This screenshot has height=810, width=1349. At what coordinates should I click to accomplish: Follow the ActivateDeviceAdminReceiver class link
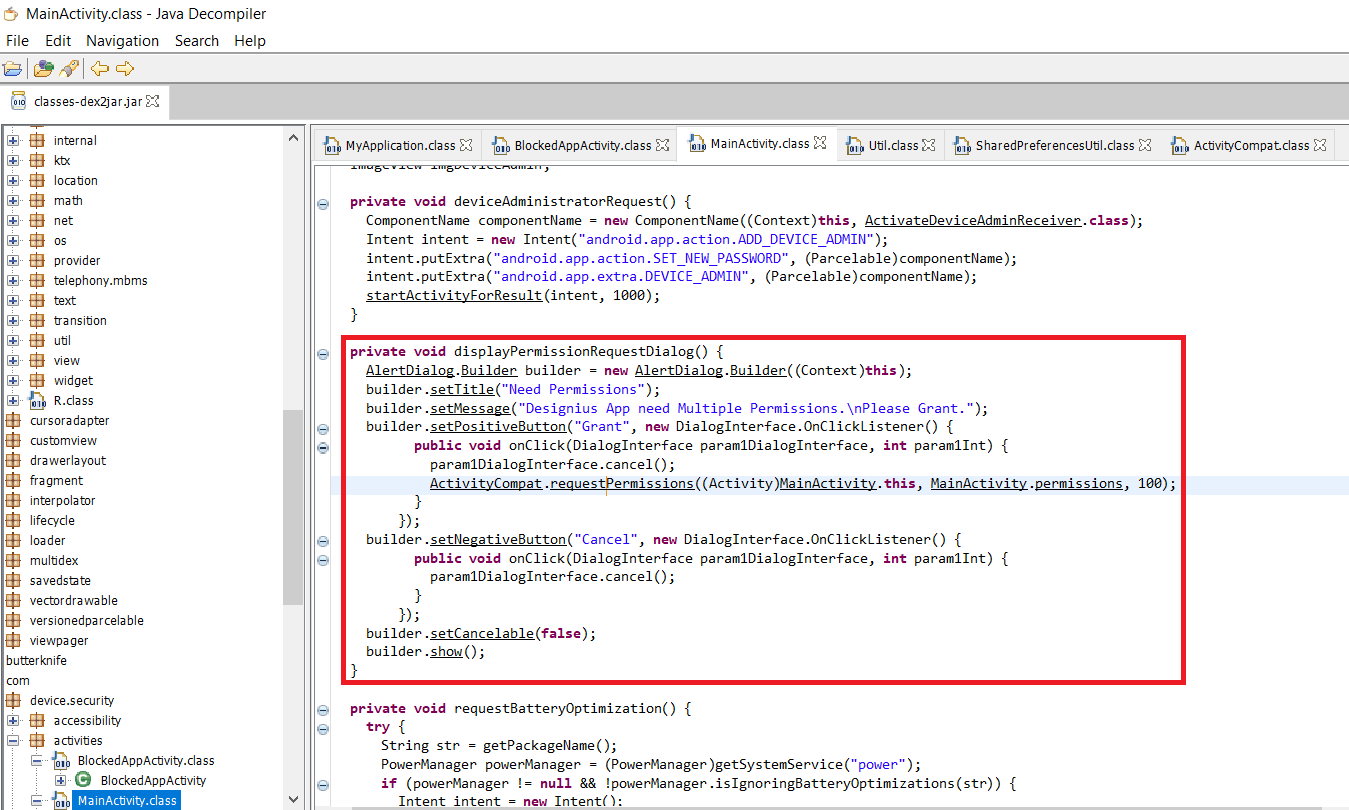(975, 220)
